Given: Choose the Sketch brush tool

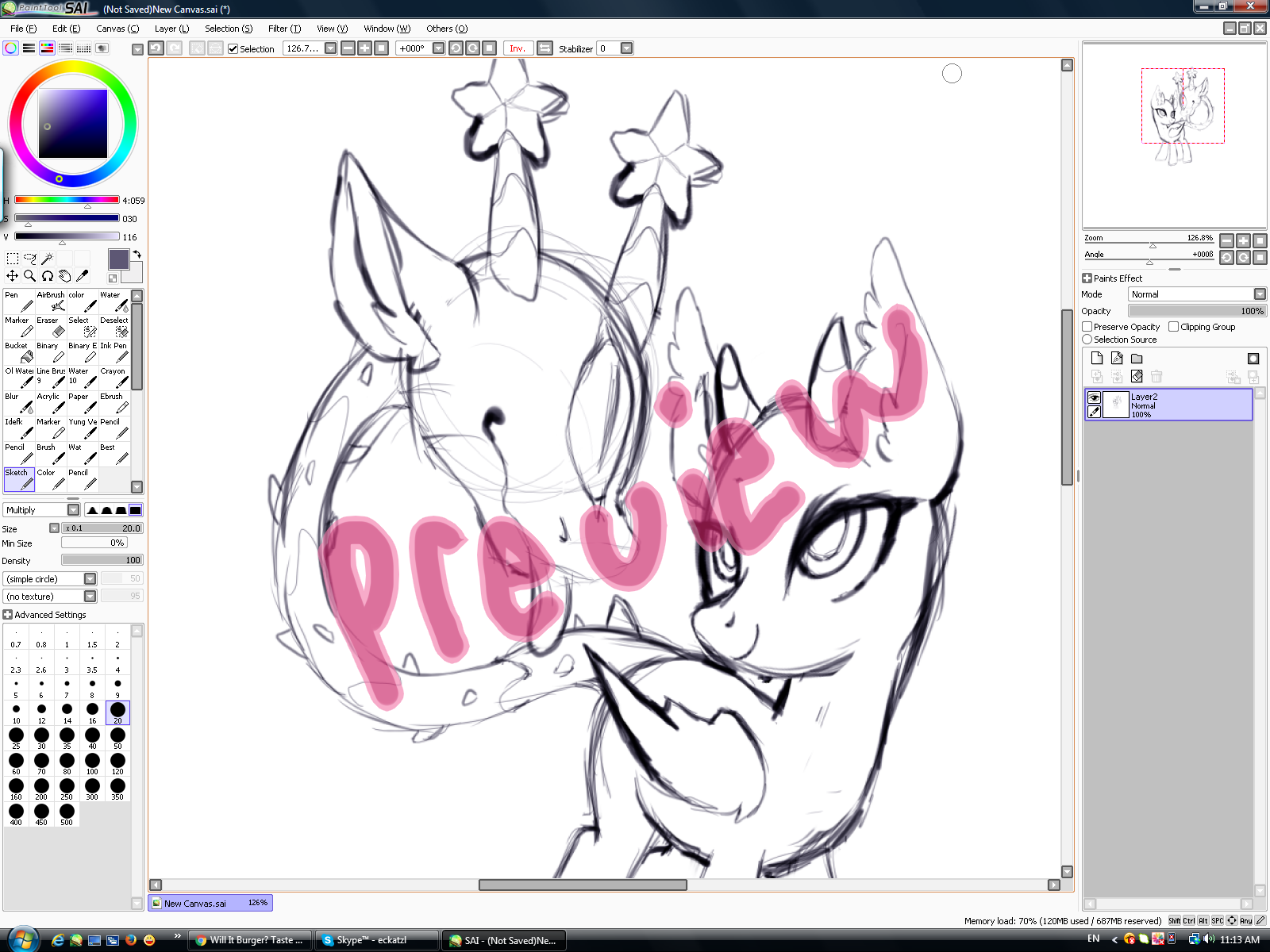Looking at the screenshot, I should point(19,479).
